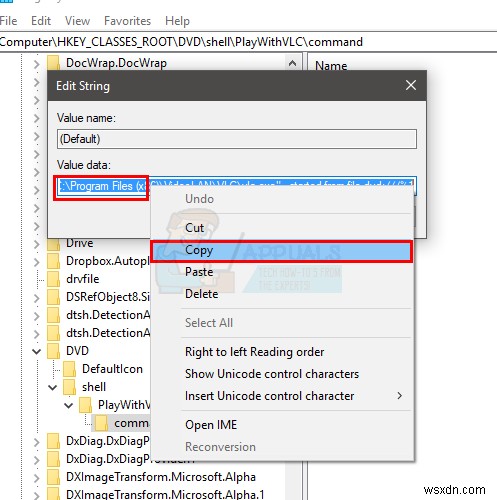Open the Favorites menu
The height and width of the screenshot is (500, 497).
pos(127,21)
